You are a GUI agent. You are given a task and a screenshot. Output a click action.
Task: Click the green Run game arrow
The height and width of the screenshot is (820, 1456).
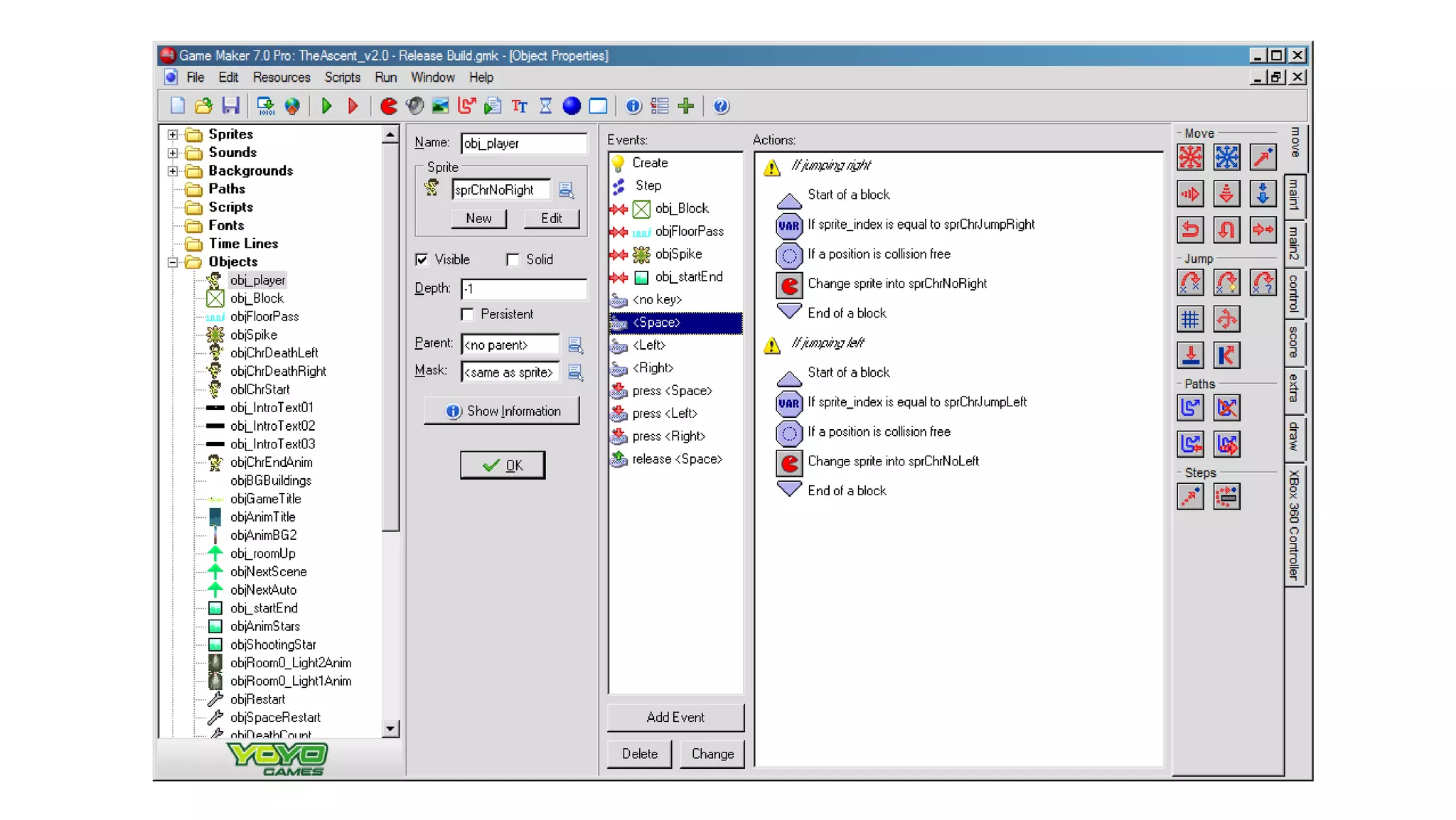326,106
